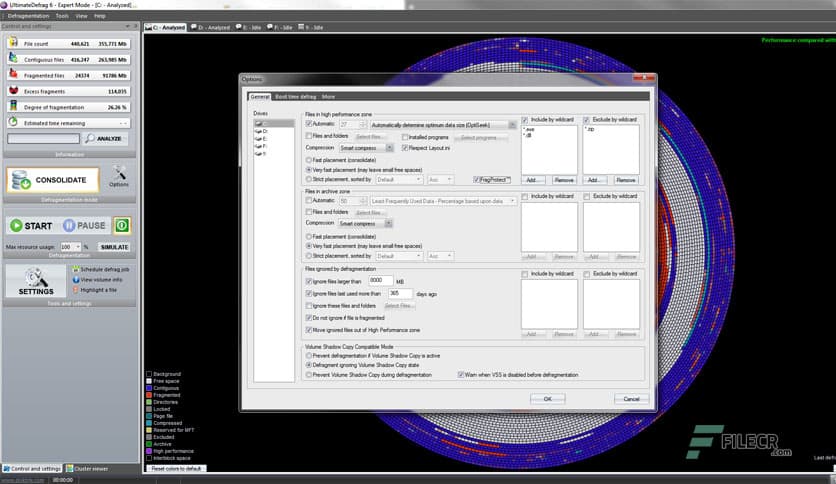Click the ANALYZE button
Image resolution: width=836 pixels, height=484 pixels.
pos(104,139)
